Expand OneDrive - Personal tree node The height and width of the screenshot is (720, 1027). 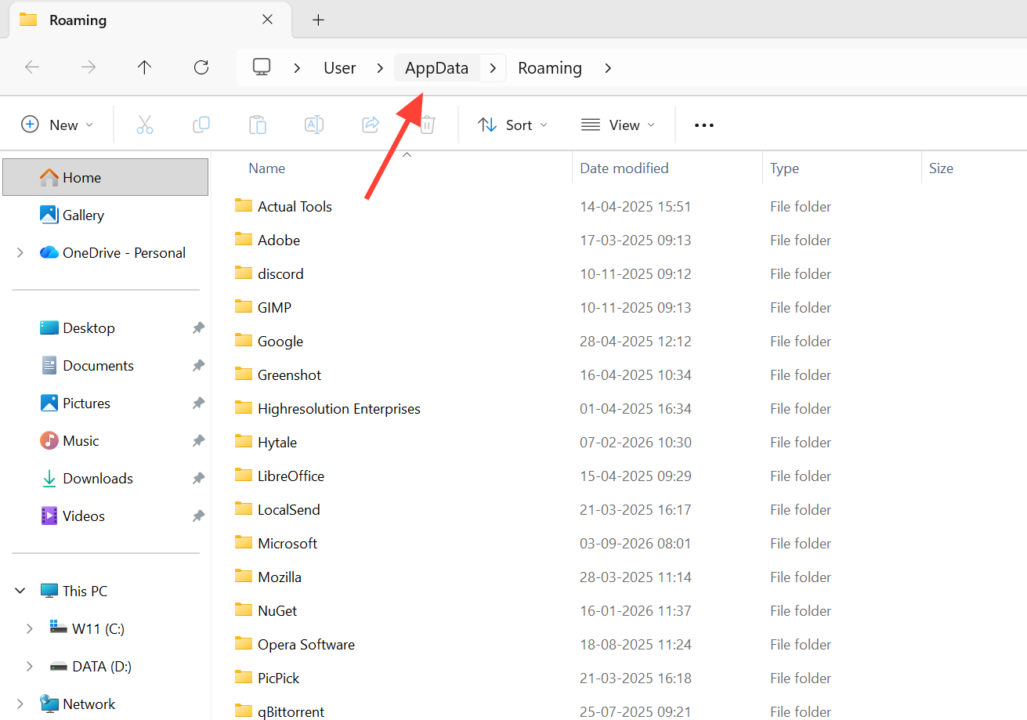[20, 253]
